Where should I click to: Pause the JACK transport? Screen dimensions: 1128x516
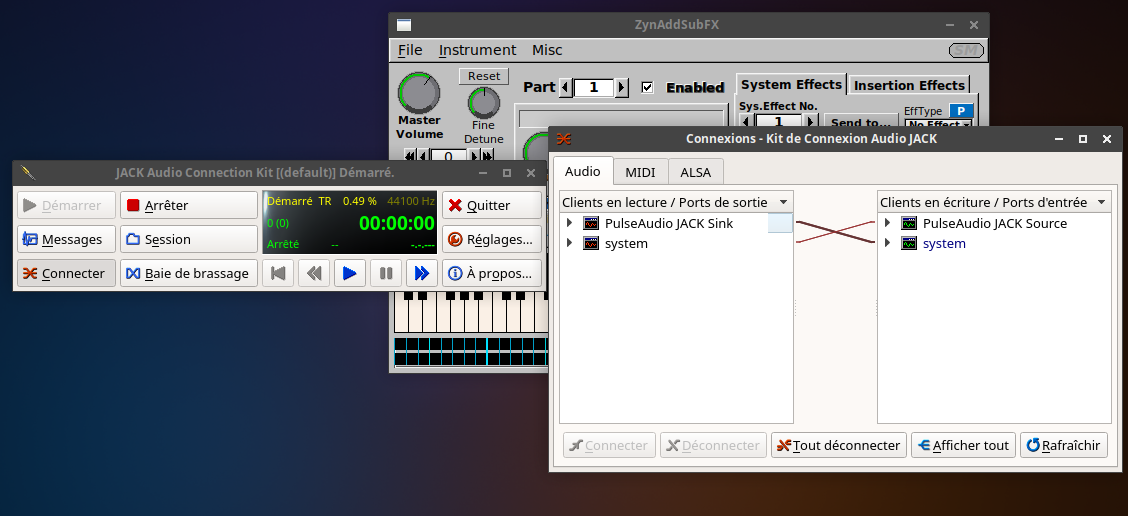[386, 273]
